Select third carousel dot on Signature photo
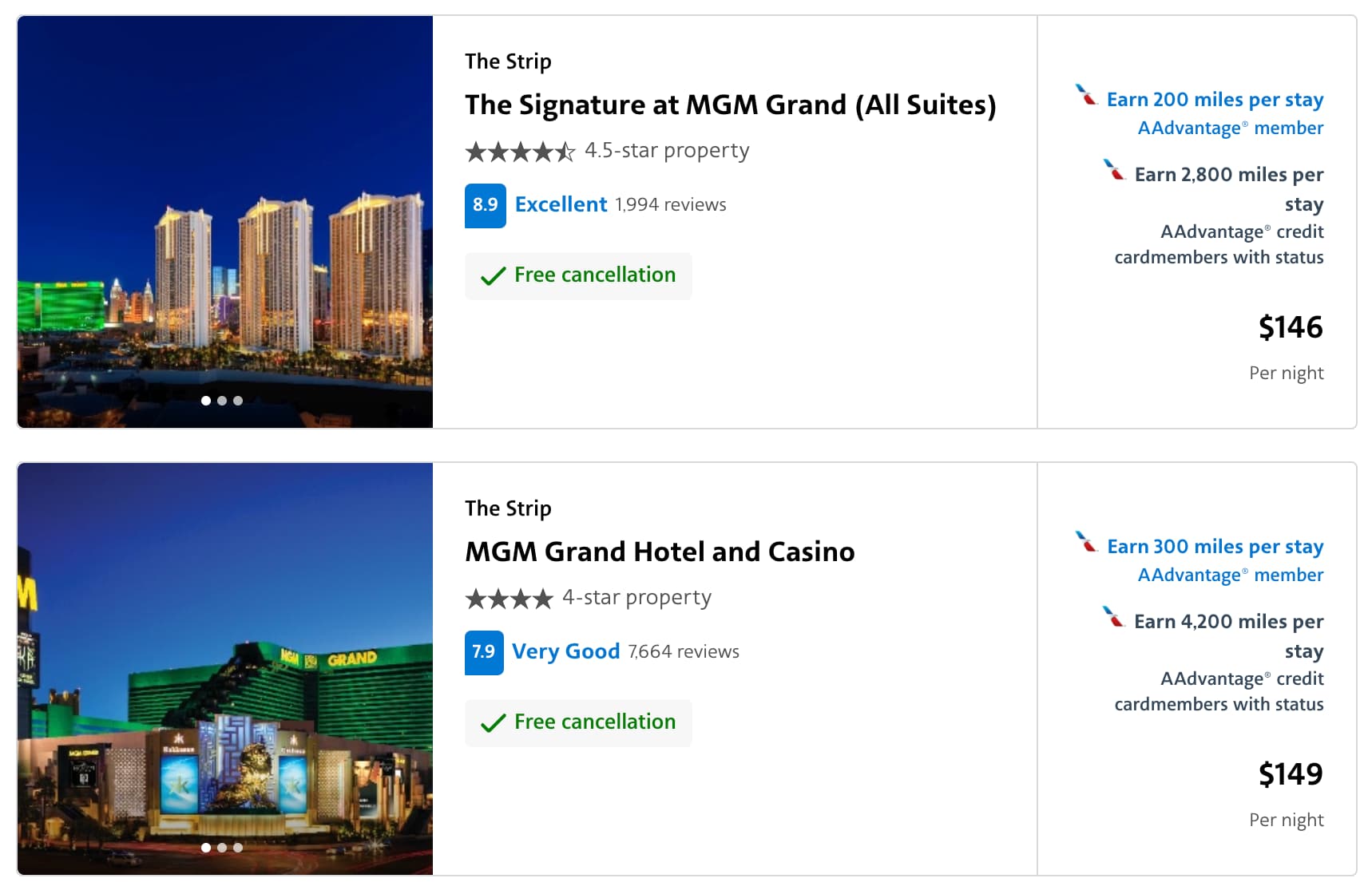 click(238, 401)
